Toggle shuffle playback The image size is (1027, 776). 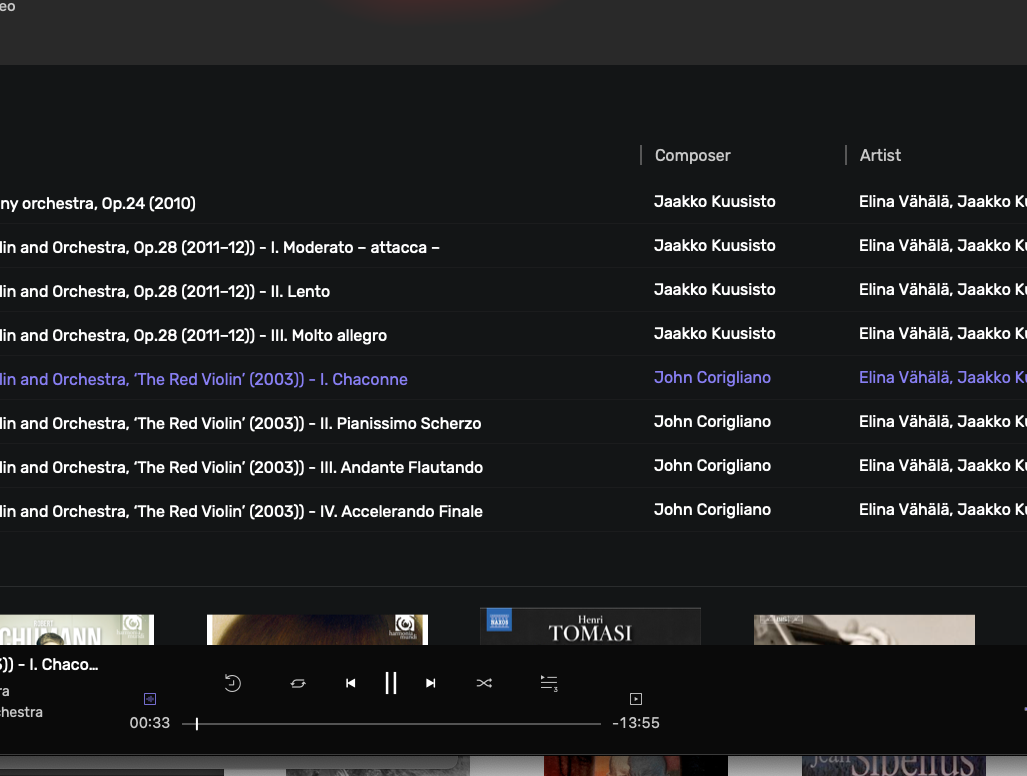pyautogui.click(x=484, y=683)
